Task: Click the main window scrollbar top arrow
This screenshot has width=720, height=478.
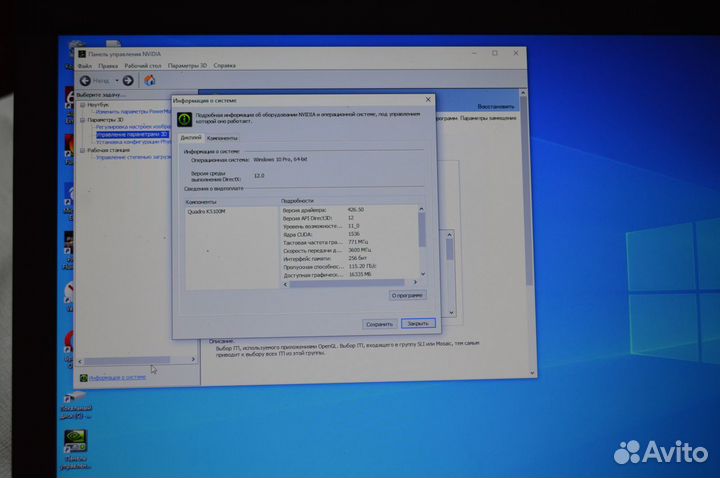Action: [523, 93]
